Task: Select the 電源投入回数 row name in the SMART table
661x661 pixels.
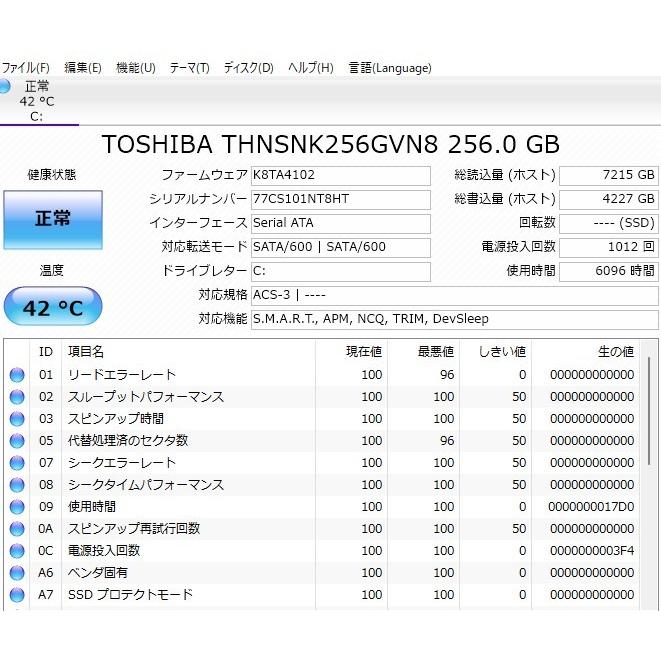Action: [x=104, y=551]
